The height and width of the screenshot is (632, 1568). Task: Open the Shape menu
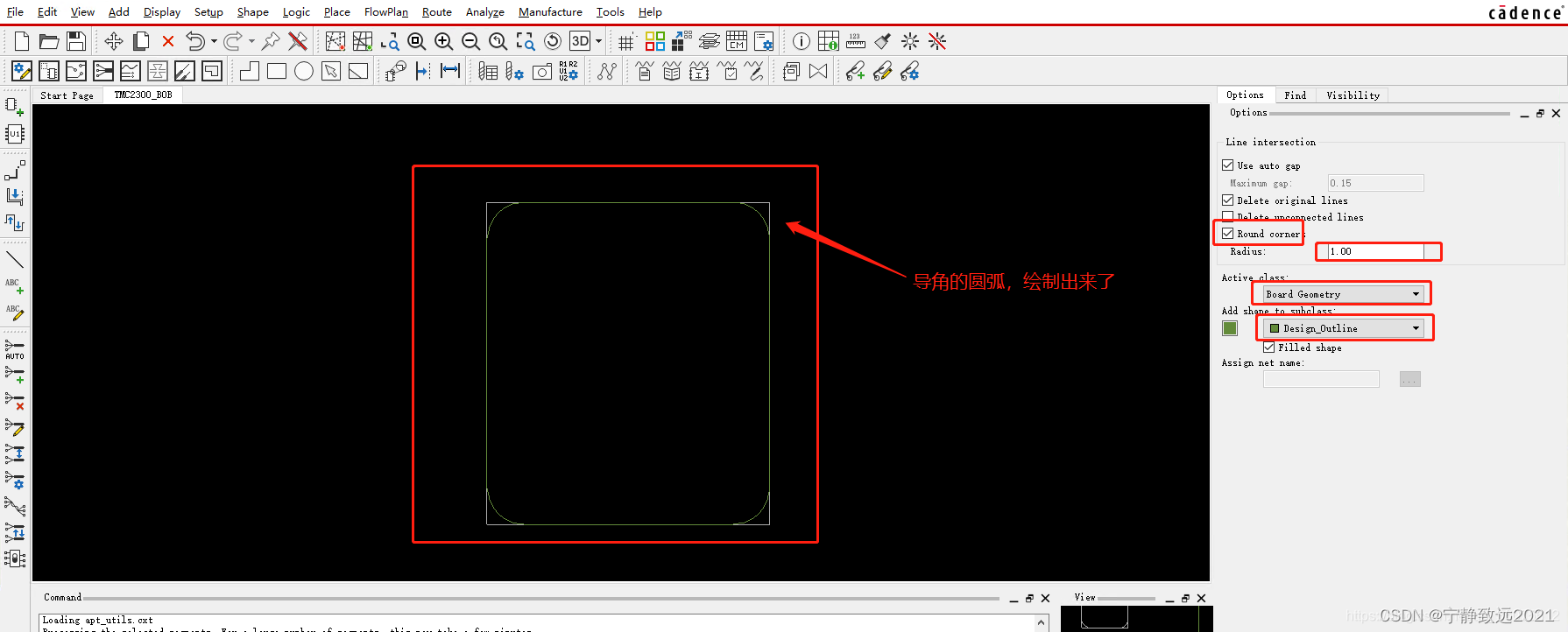click(x=252, y=11)
